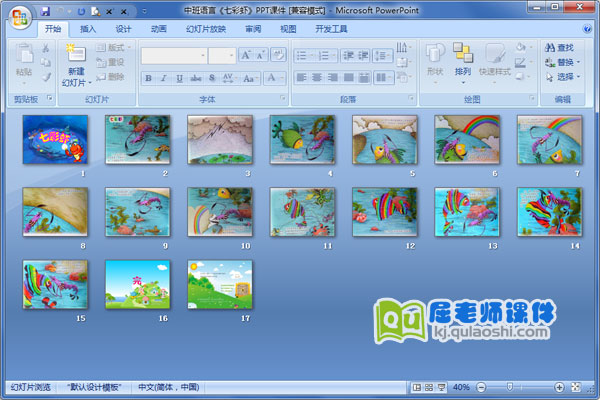Viewport: 600px width, 400px height.
Task: Click Find 查找 in editing group
Action: [x=559, y=47]
